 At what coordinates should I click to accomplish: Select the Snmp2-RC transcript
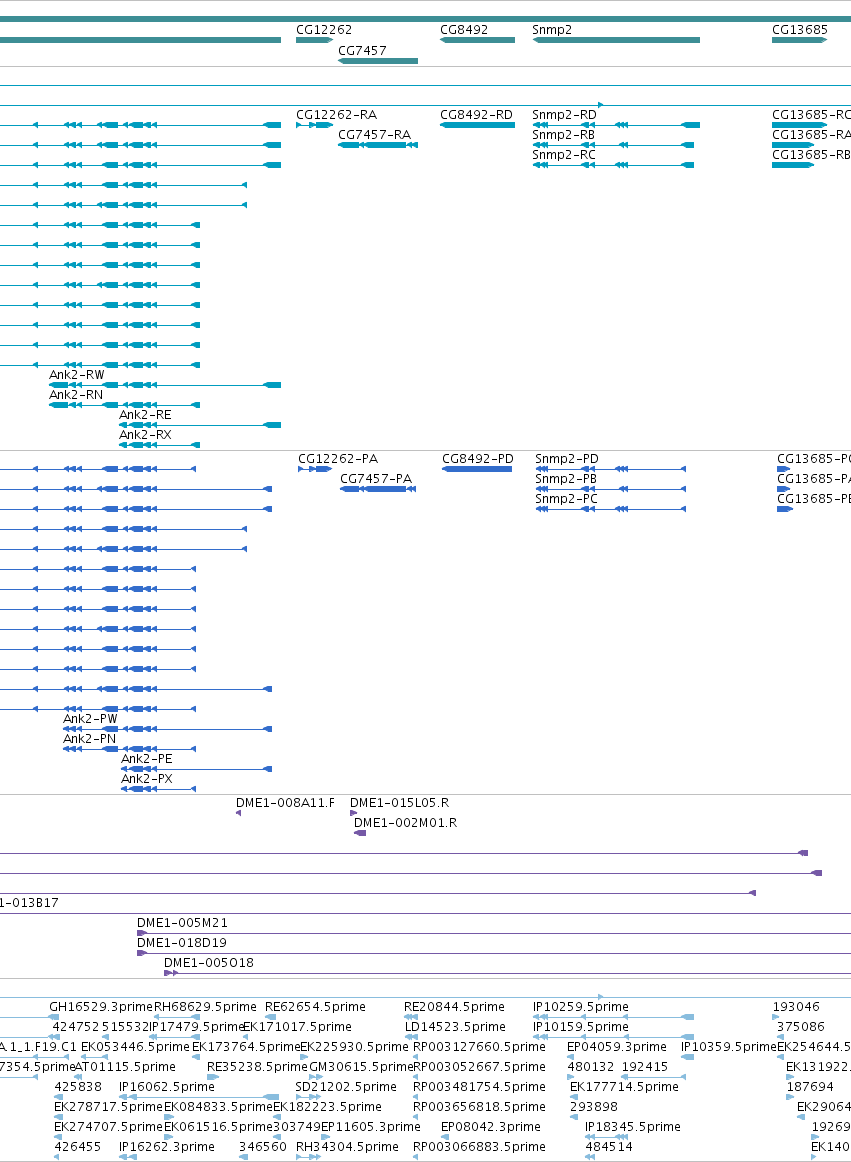(x=613, y=165)
